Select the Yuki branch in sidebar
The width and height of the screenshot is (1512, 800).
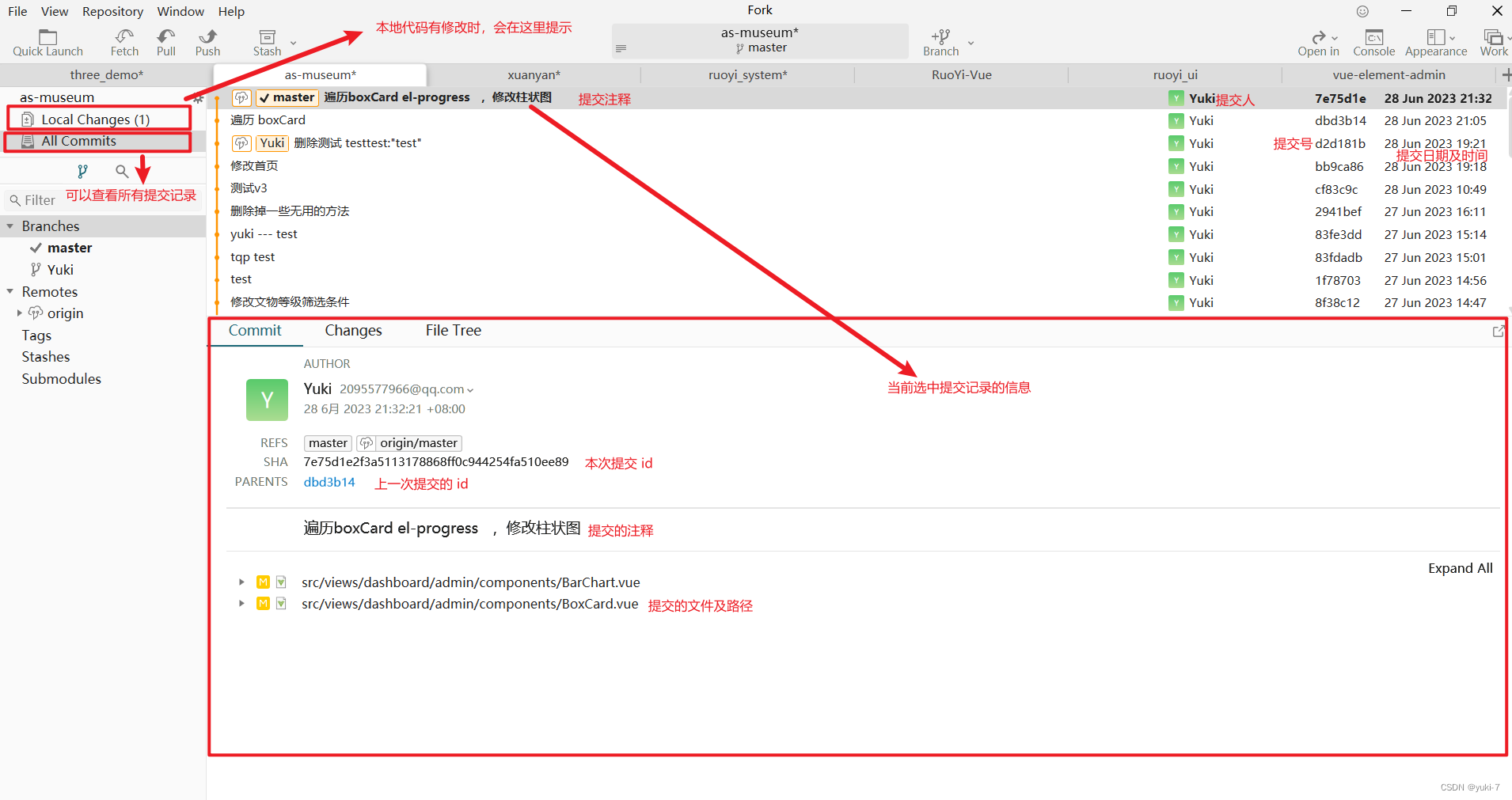[x=59, y=270]
